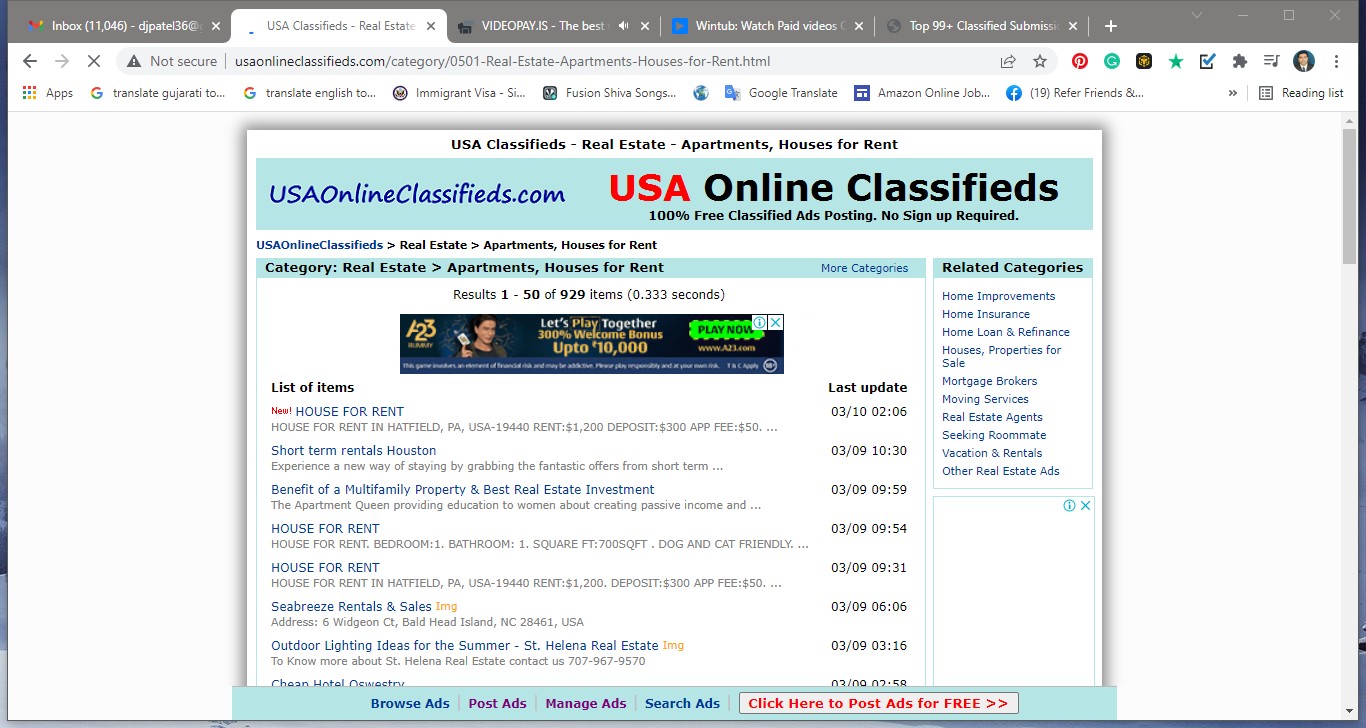Open the Mortgage Brokers category
The width and height of the screenshot is (1366, 728).
pos(989,381)
